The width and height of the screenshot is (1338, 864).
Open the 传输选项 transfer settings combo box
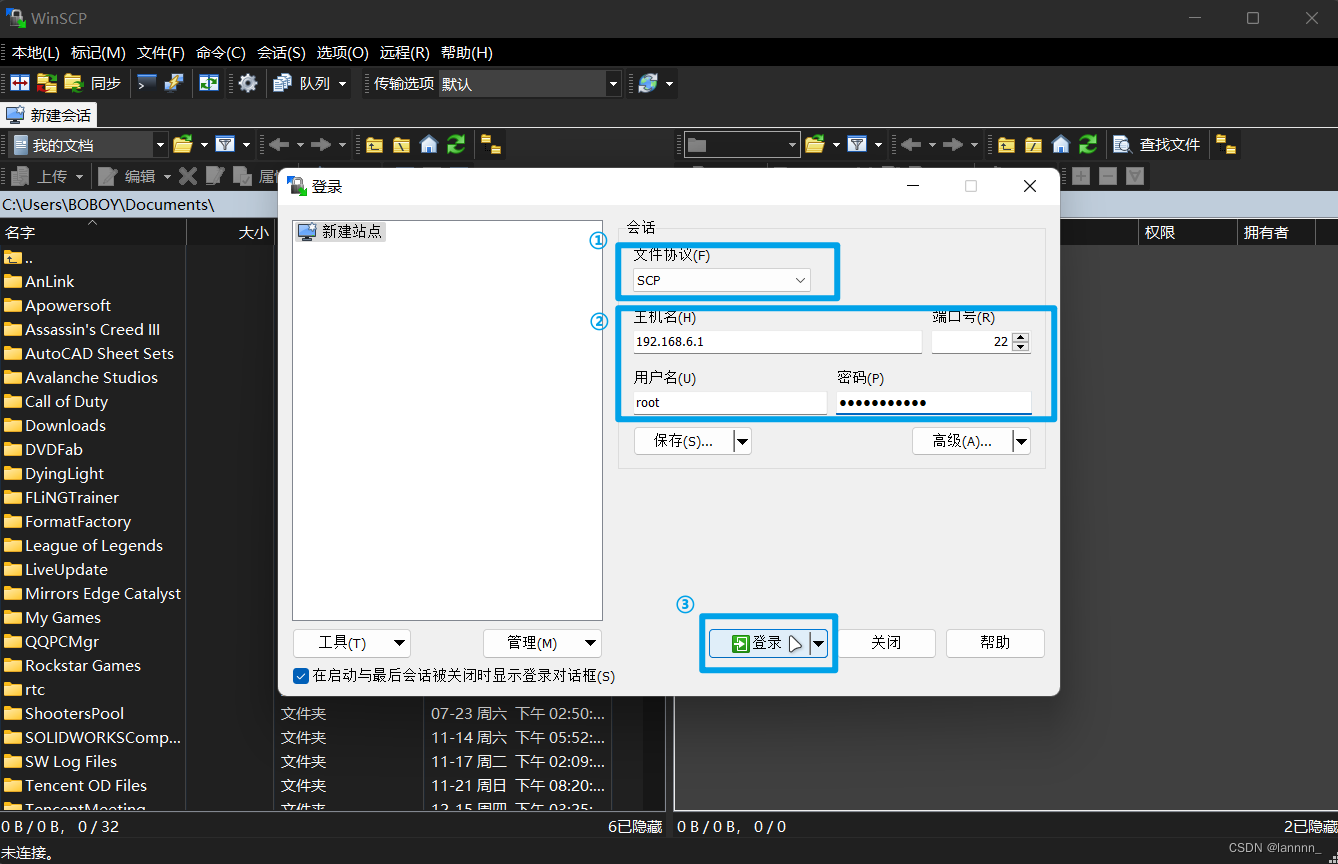(530, 84)
